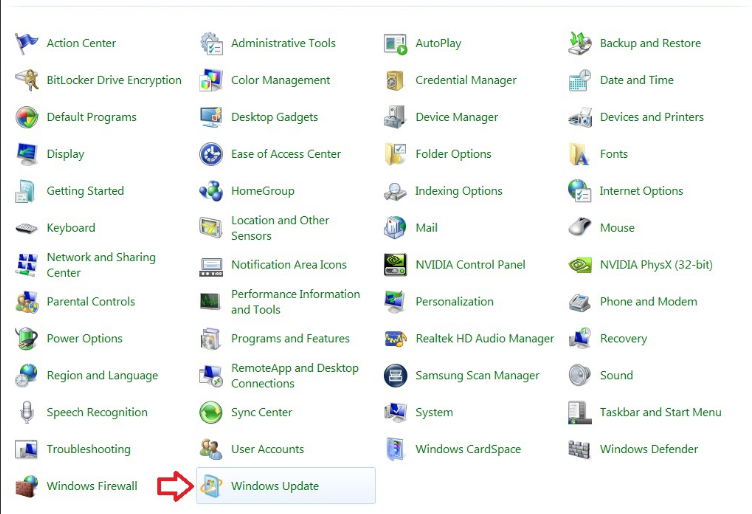Open the Display monitor icon
The image size is (752, 514).
[26, 154]
